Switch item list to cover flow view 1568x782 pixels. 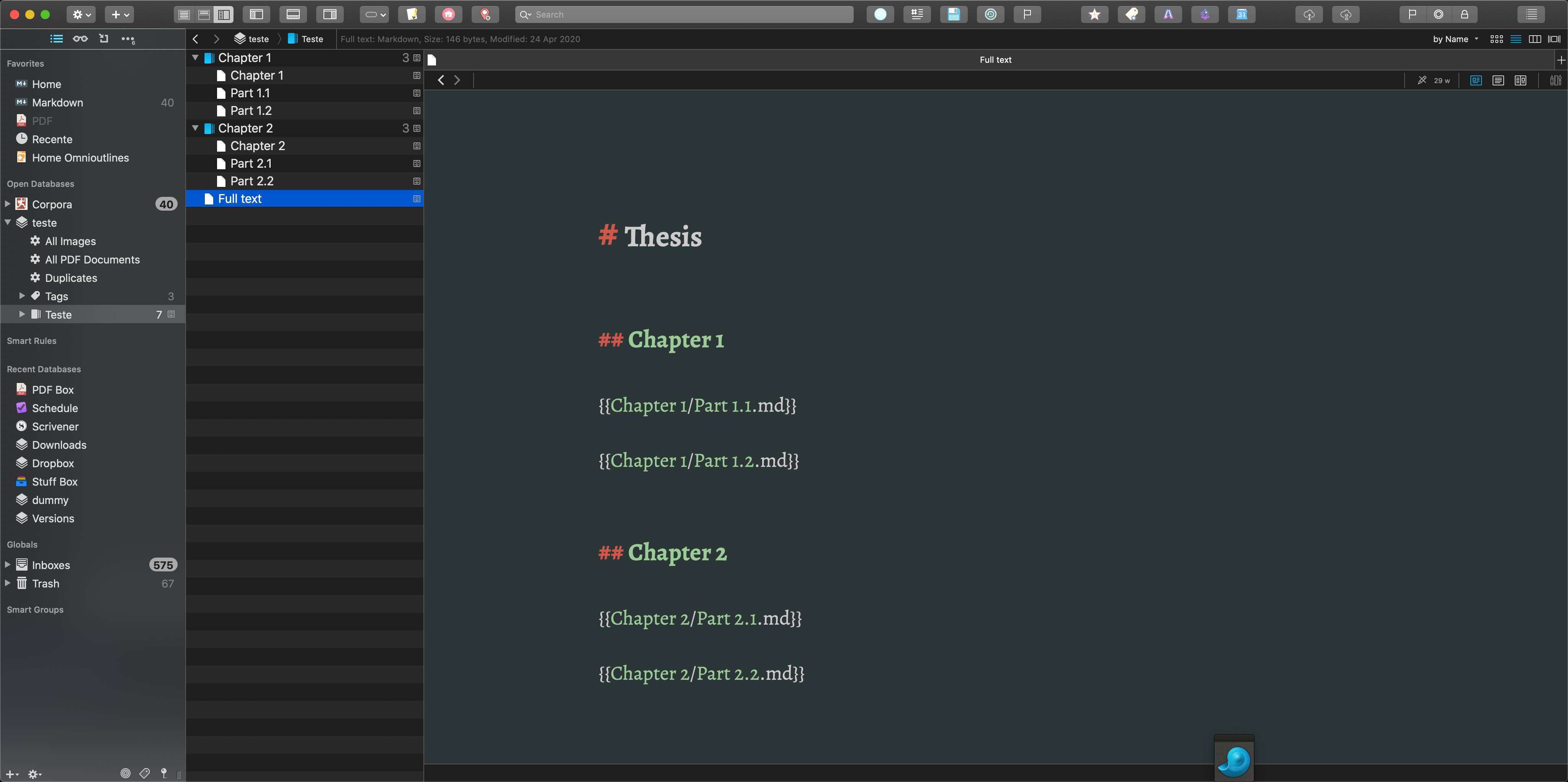[1554, 39]
